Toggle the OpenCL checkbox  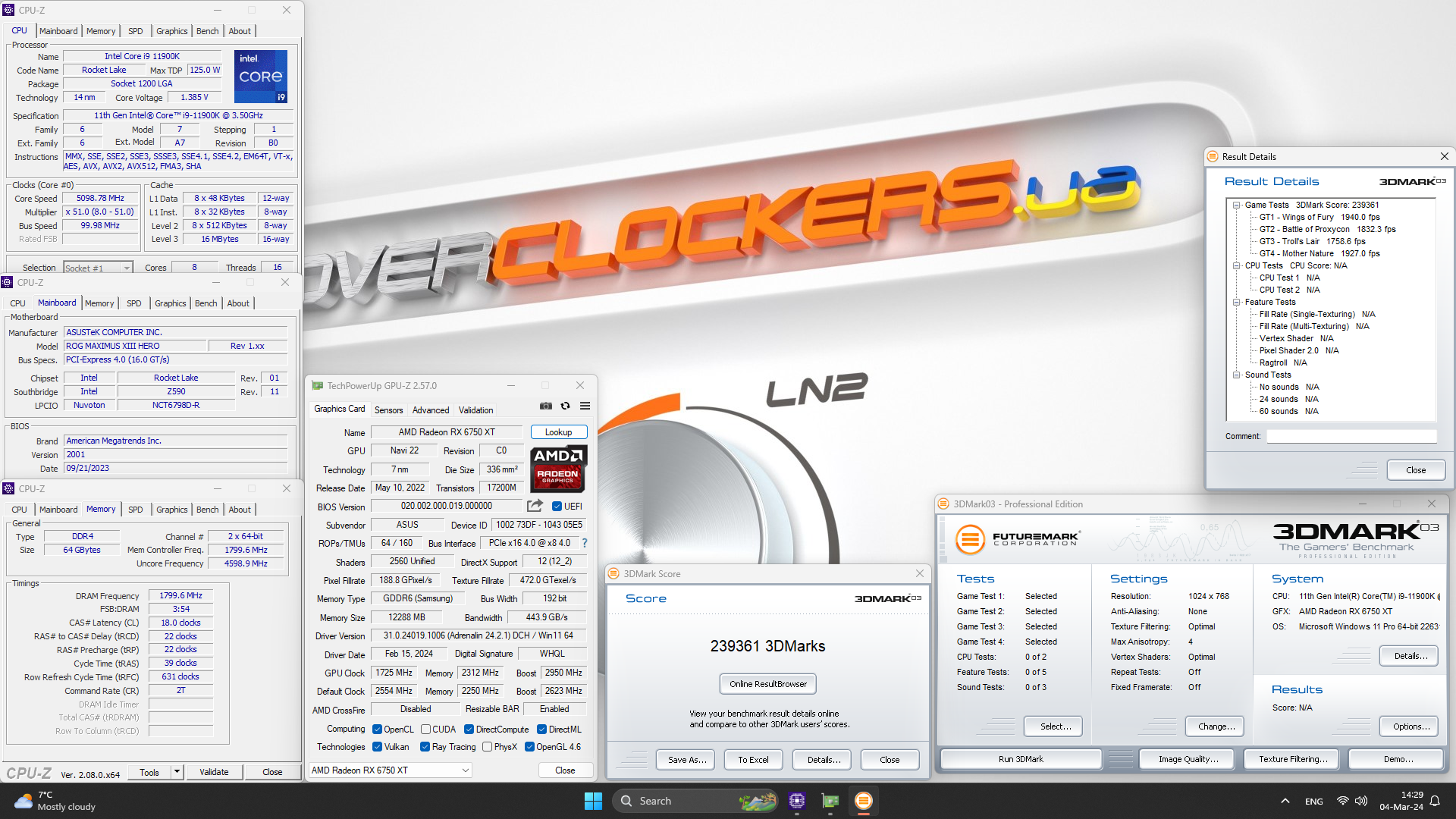tap(377, 730)
